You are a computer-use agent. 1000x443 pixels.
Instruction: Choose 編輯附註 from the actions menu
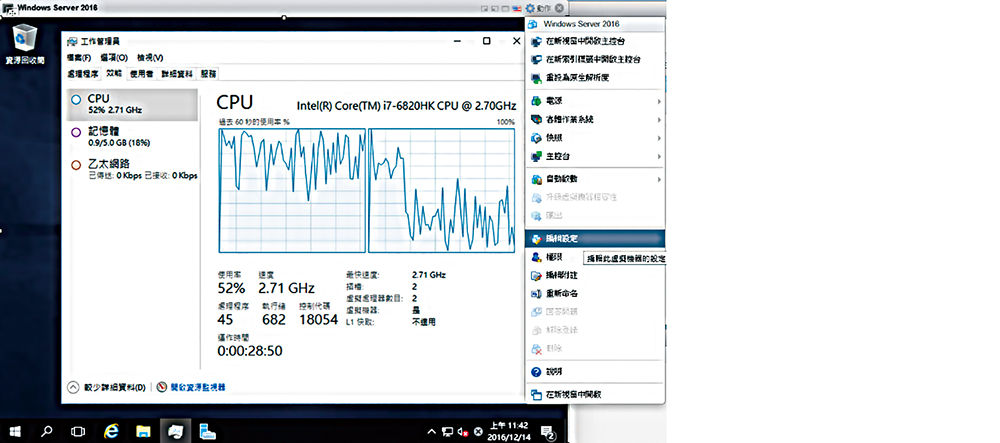pos(595,275)
